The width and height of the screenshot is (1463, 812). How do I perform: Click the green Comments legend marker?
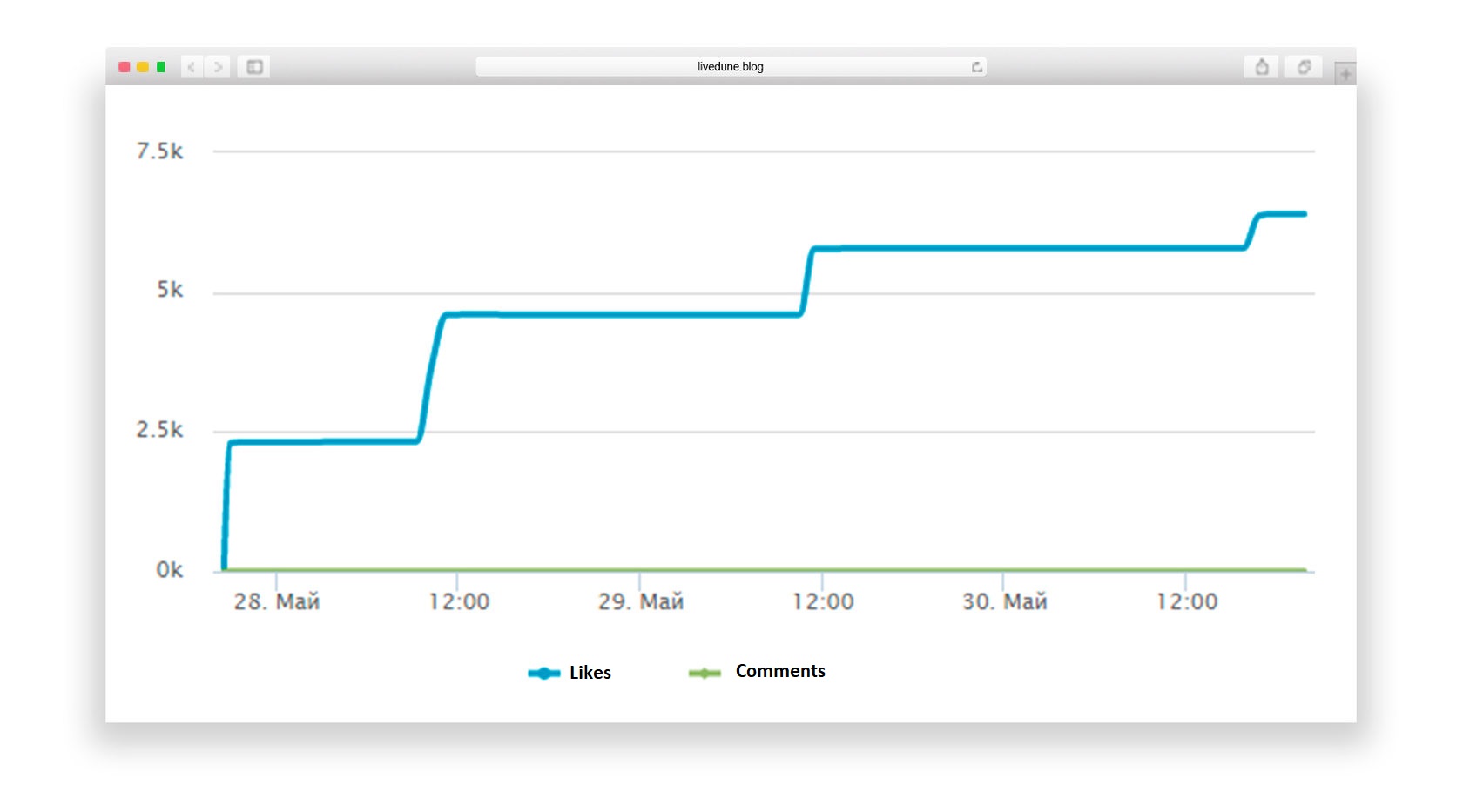705,673
